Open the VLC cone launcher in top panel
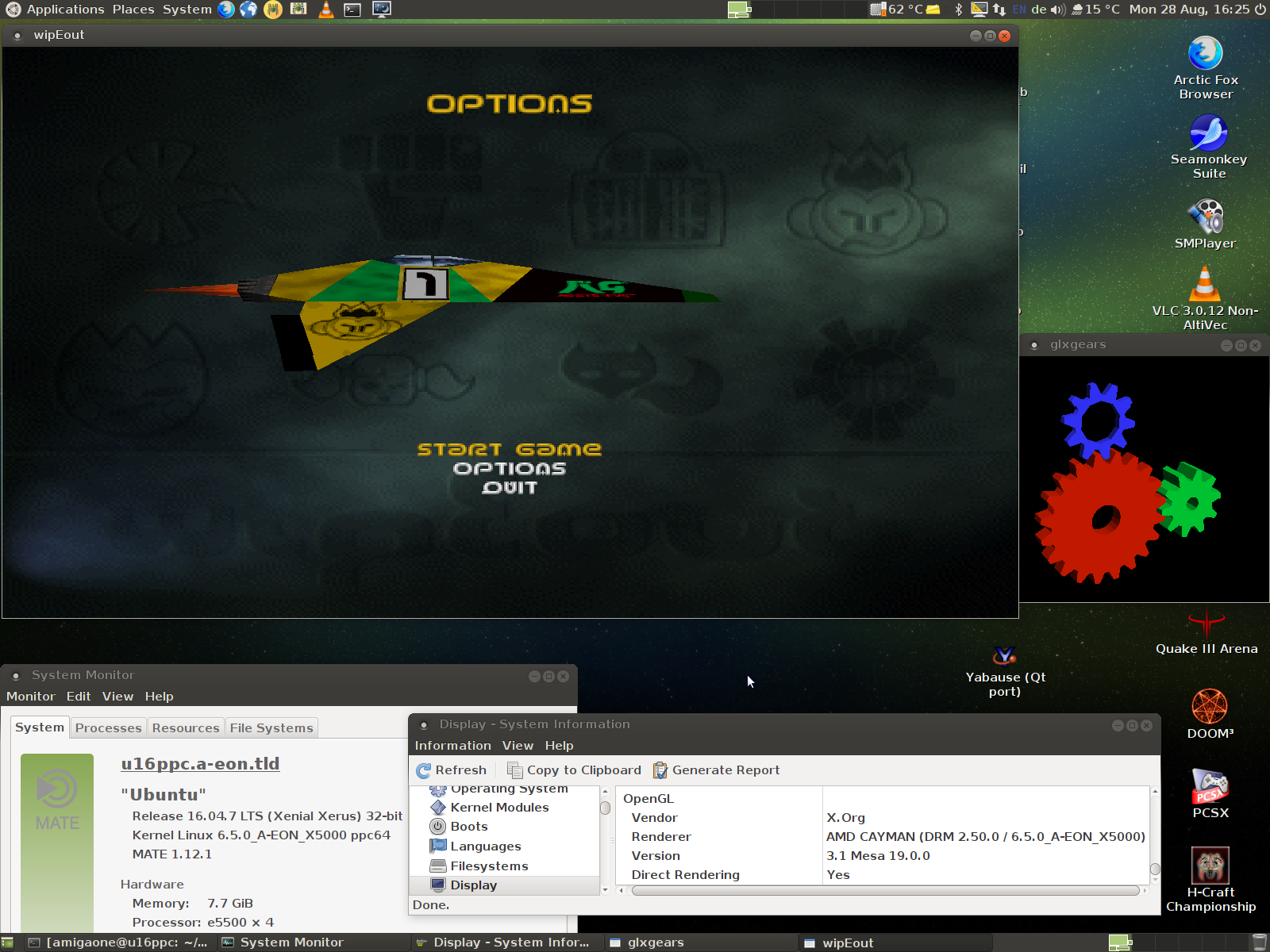 [x=326, y=10]
